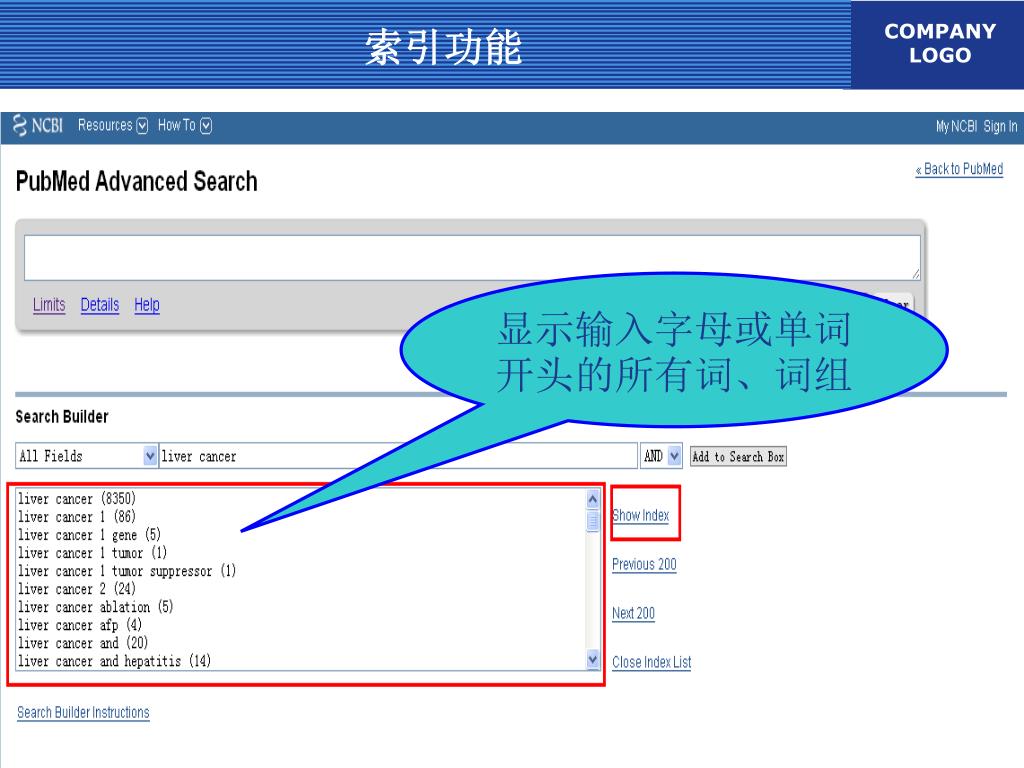Go back to PubMed
This screenshot has width=1024, height=768.
tap(959, 169)
